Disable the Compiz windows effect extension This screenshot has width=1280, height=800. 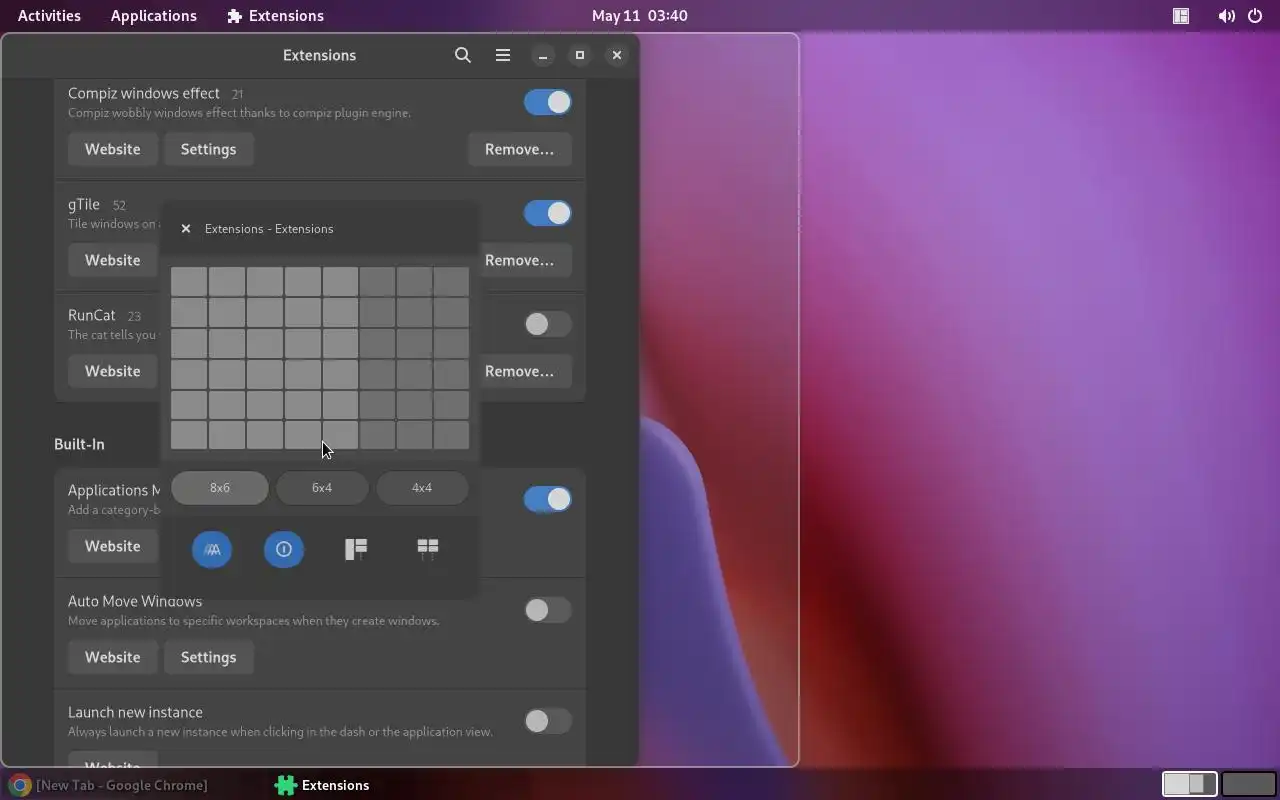(547, 102)
